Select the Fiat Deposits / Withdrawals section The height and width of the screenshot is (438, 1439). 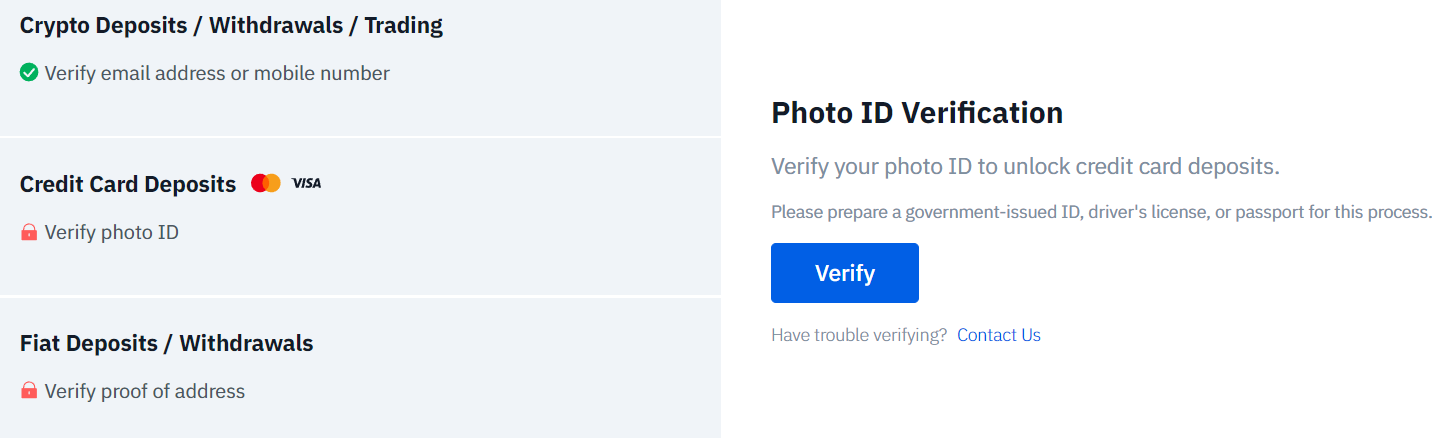360,368
